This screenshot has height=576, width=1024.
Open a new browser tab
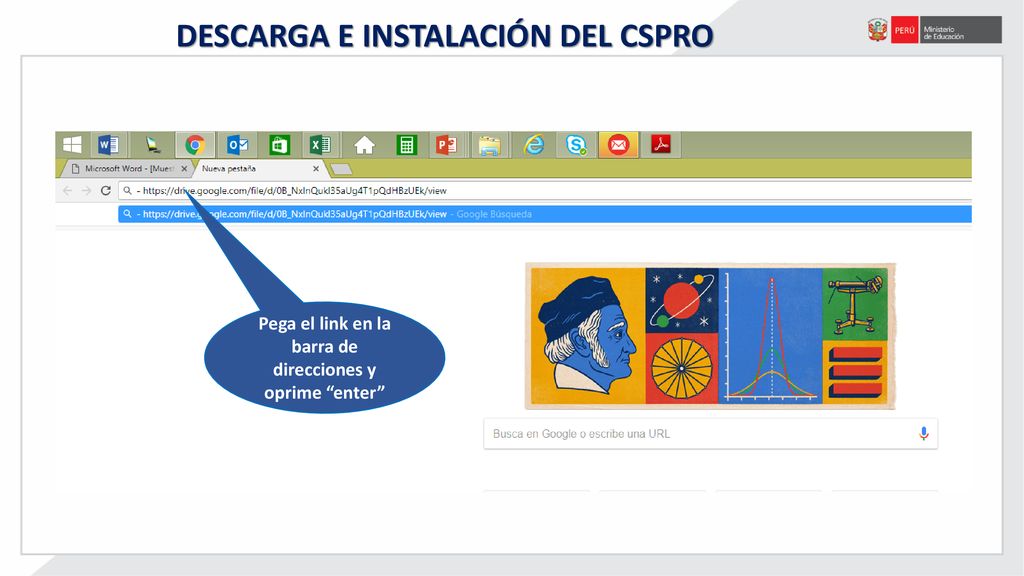tap(341, 169)
